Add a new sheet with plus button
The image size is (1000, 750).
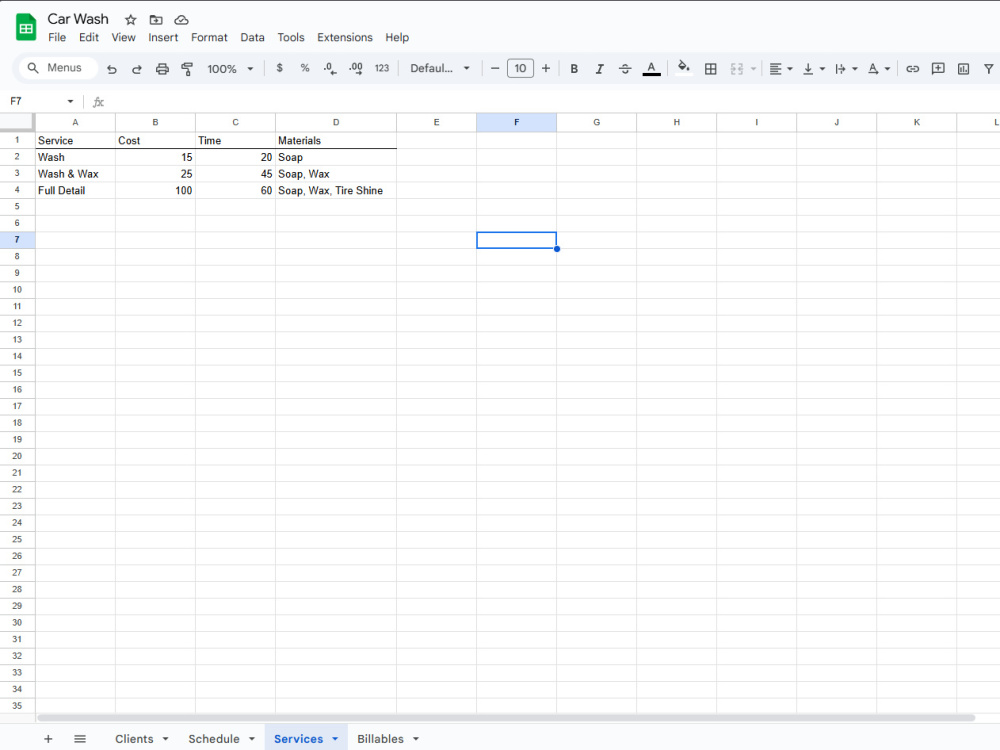pos(48,739)
